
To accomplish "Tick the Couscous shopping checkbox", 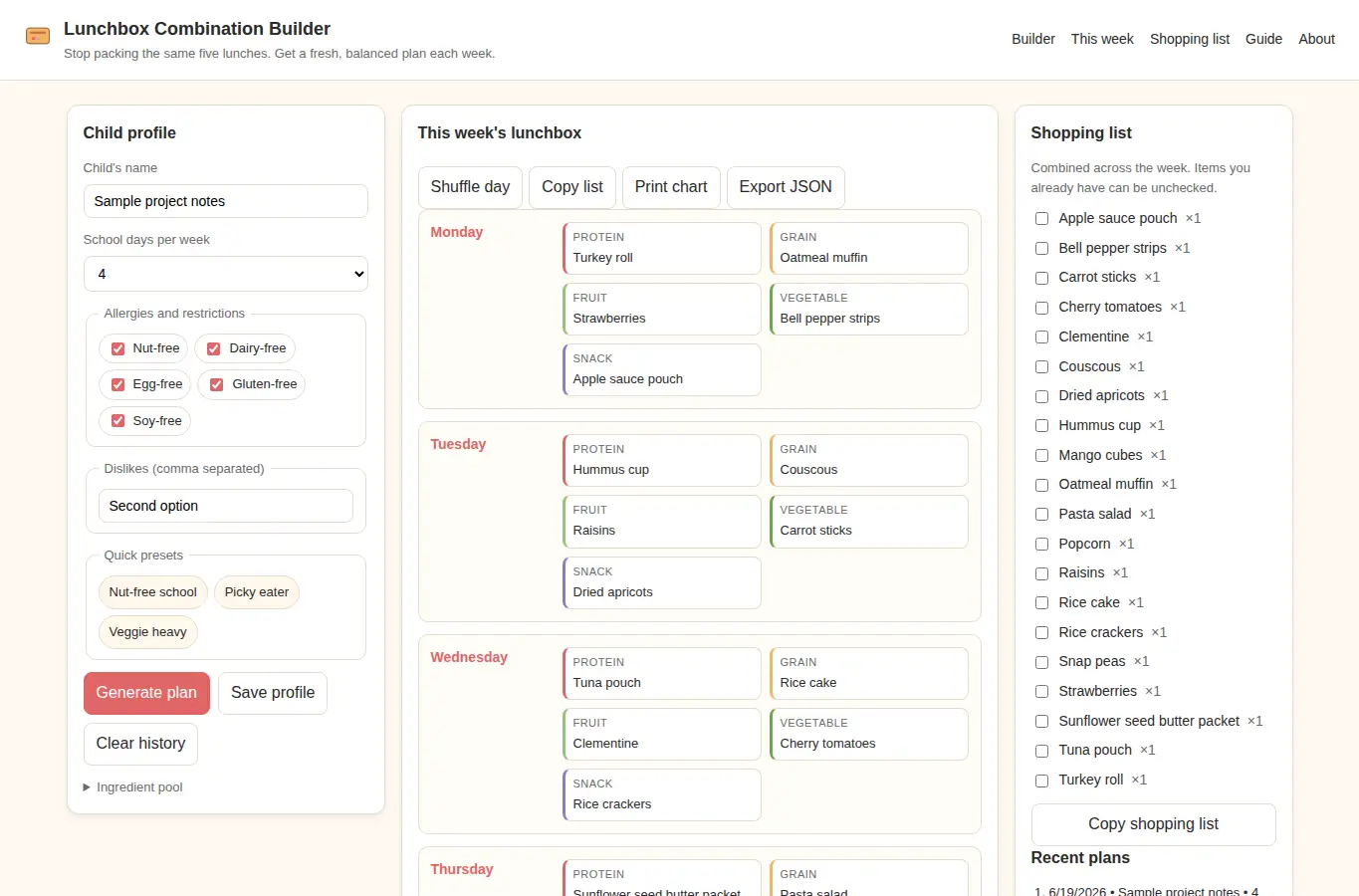I will coord(1041,366).
